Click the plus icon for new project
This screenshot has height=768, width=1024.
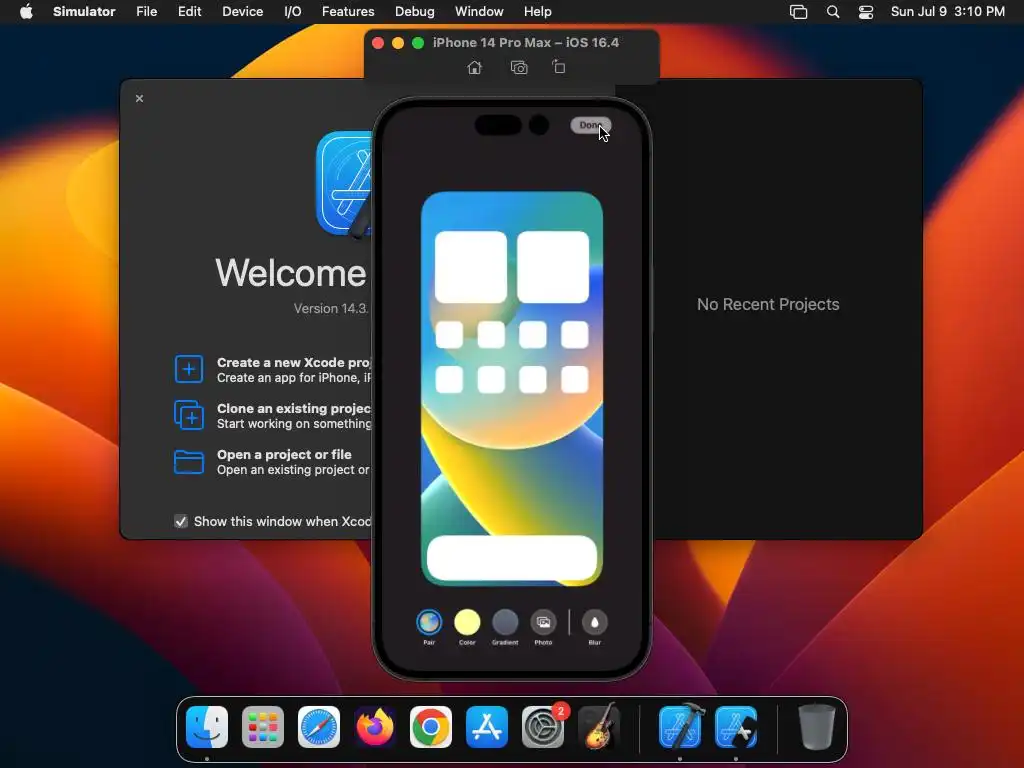[189, 369]
